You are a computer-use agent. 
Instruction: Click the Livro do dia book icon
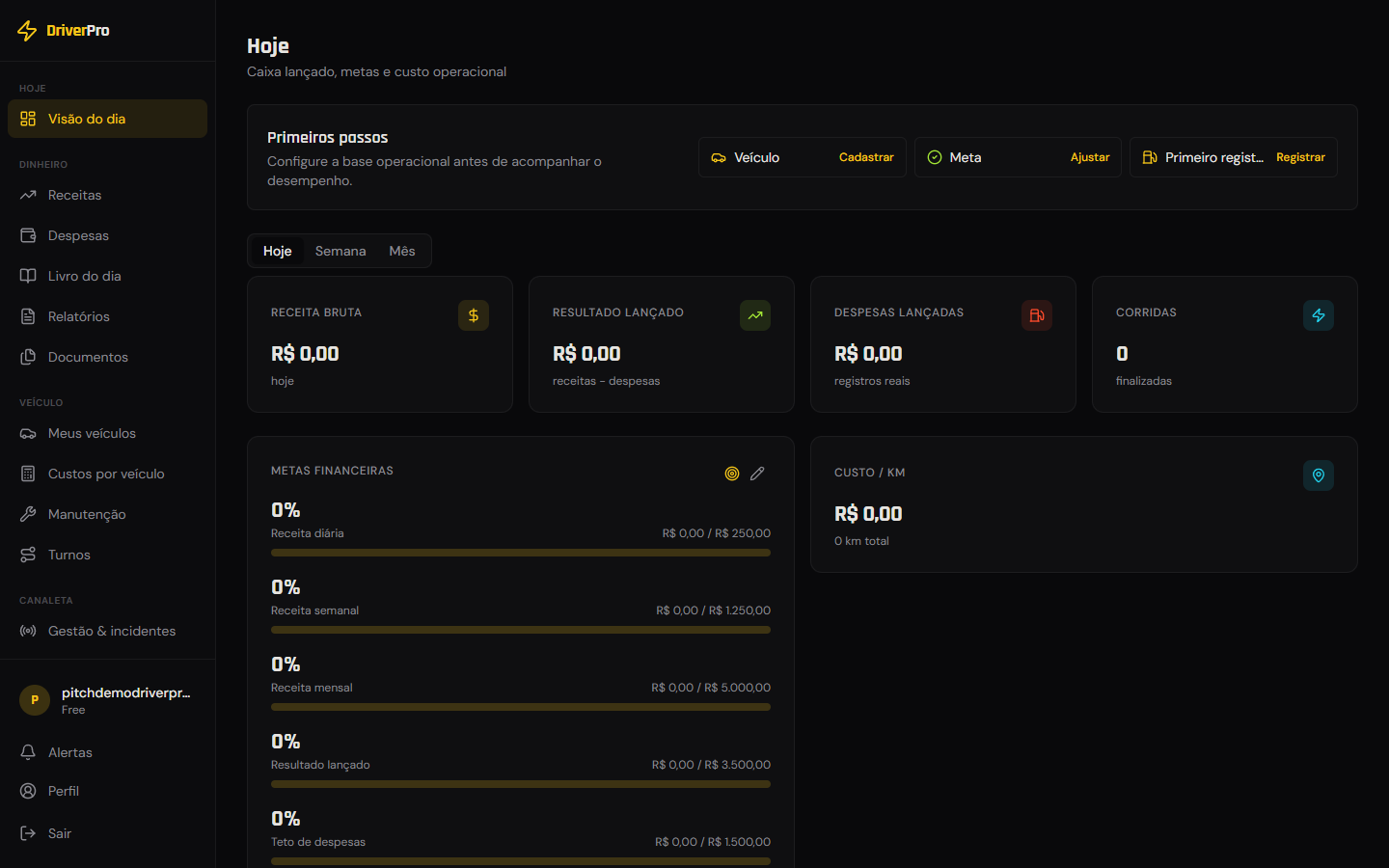[x=28, y=276]
